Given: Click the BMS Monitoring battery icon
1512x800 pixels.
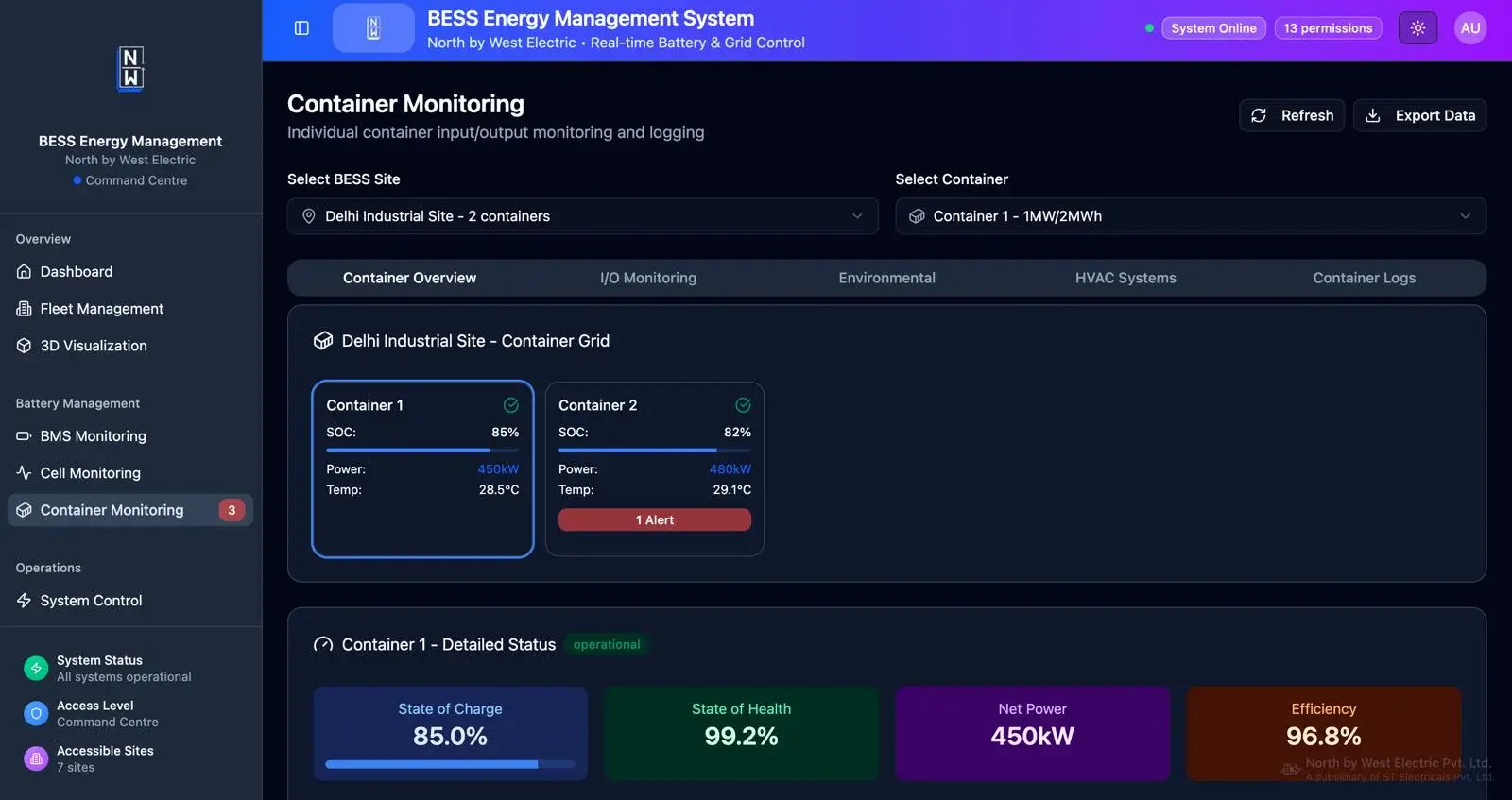Looking at the screenshot, I should pyautogui.click(x=25, y=436).
